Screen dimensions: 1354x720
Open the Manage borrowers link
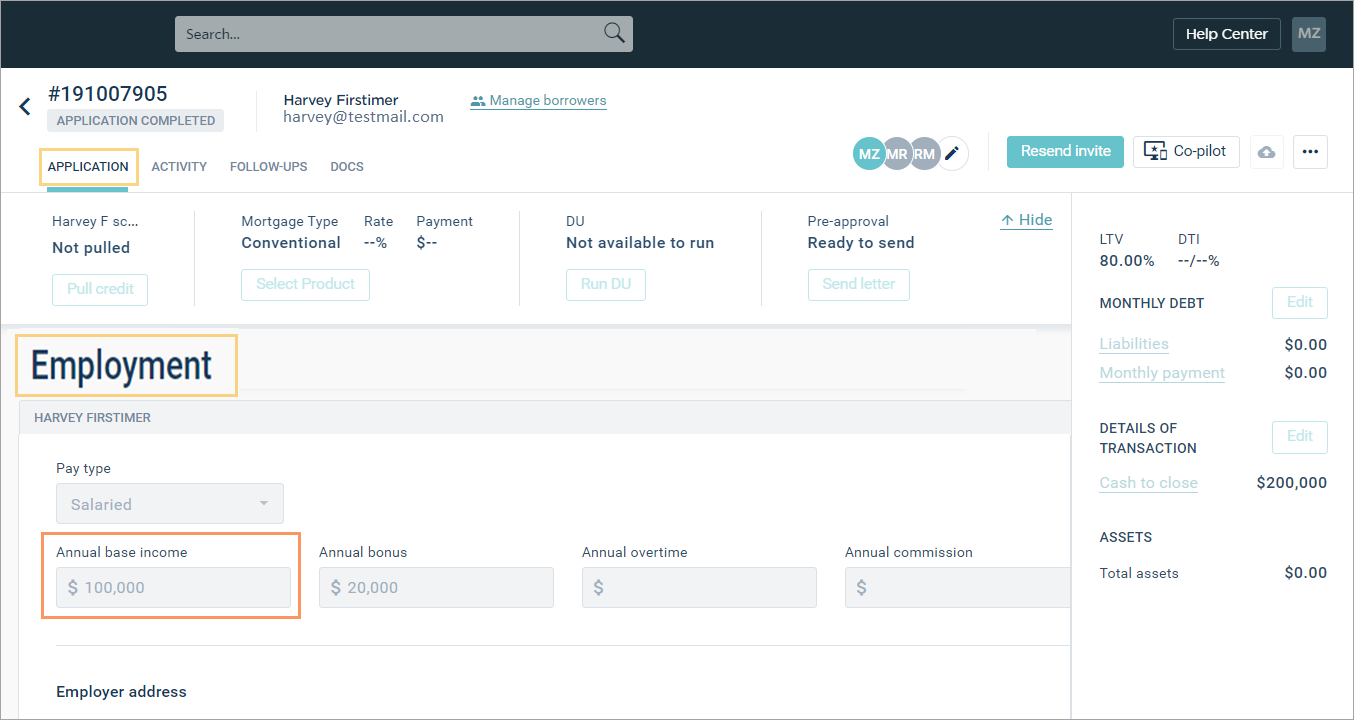point(538,101)
